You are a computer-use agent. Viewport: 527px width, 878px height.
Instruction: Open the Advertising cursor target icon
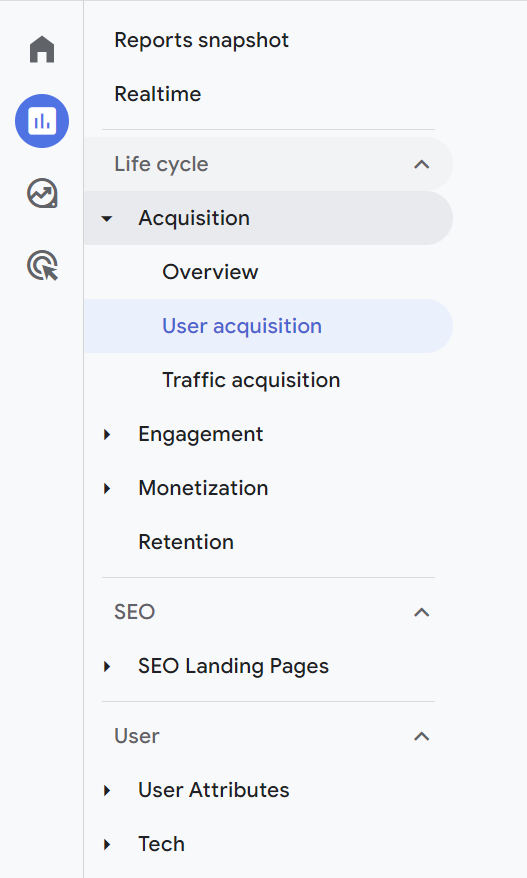42,265
